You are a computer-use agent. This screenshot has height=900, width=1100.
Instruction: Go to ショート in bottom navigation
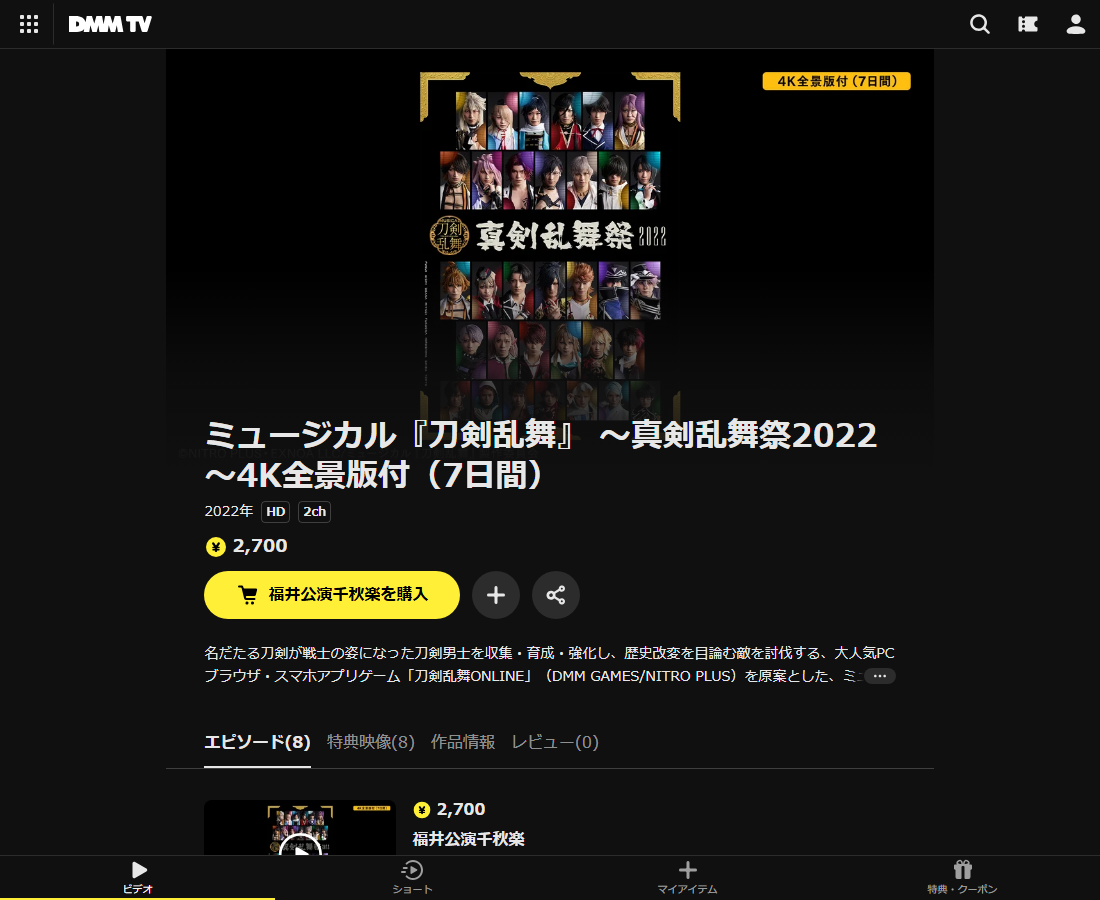412,877
